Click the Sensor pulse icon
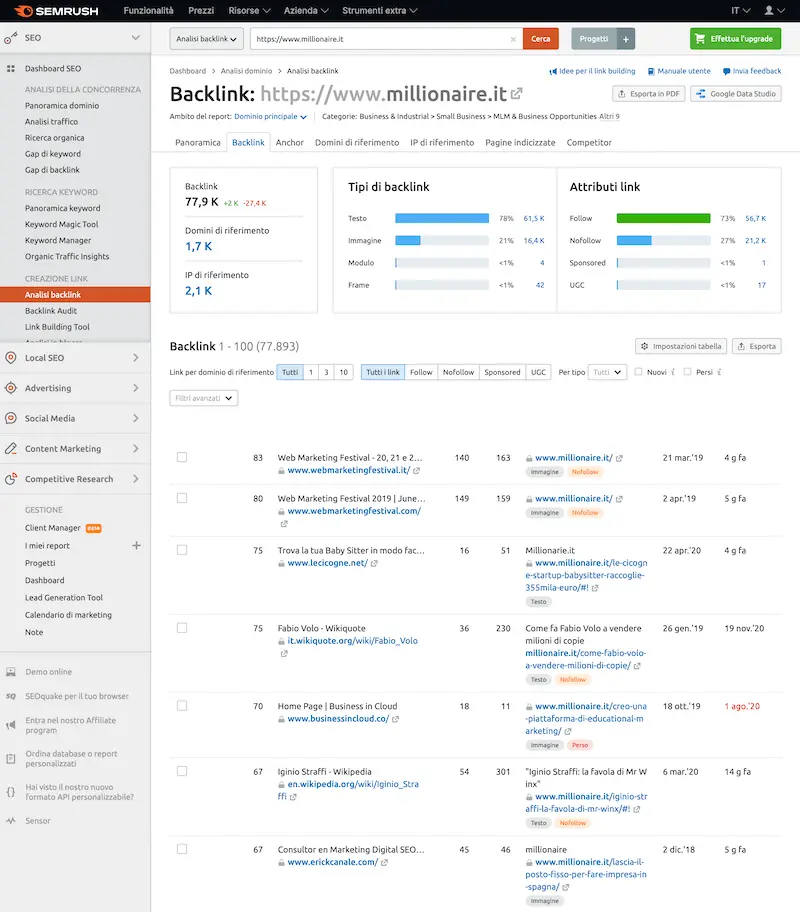This screenshot has width=800, height=912. [x=10, y=821]
